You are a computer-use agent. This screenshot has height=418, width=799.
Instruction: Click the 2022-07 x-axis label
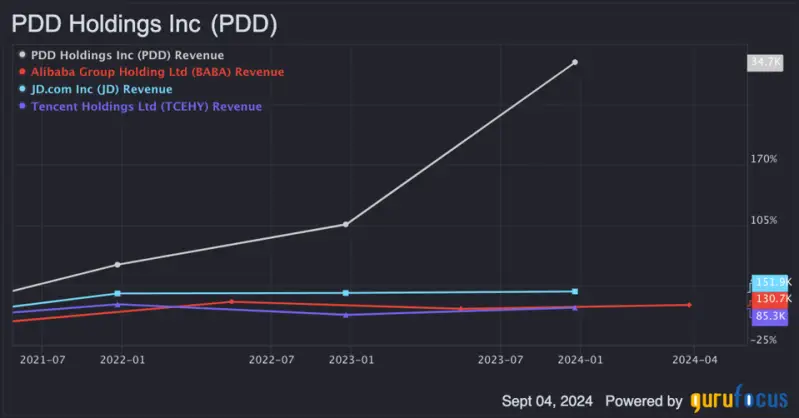coord(271,360)
